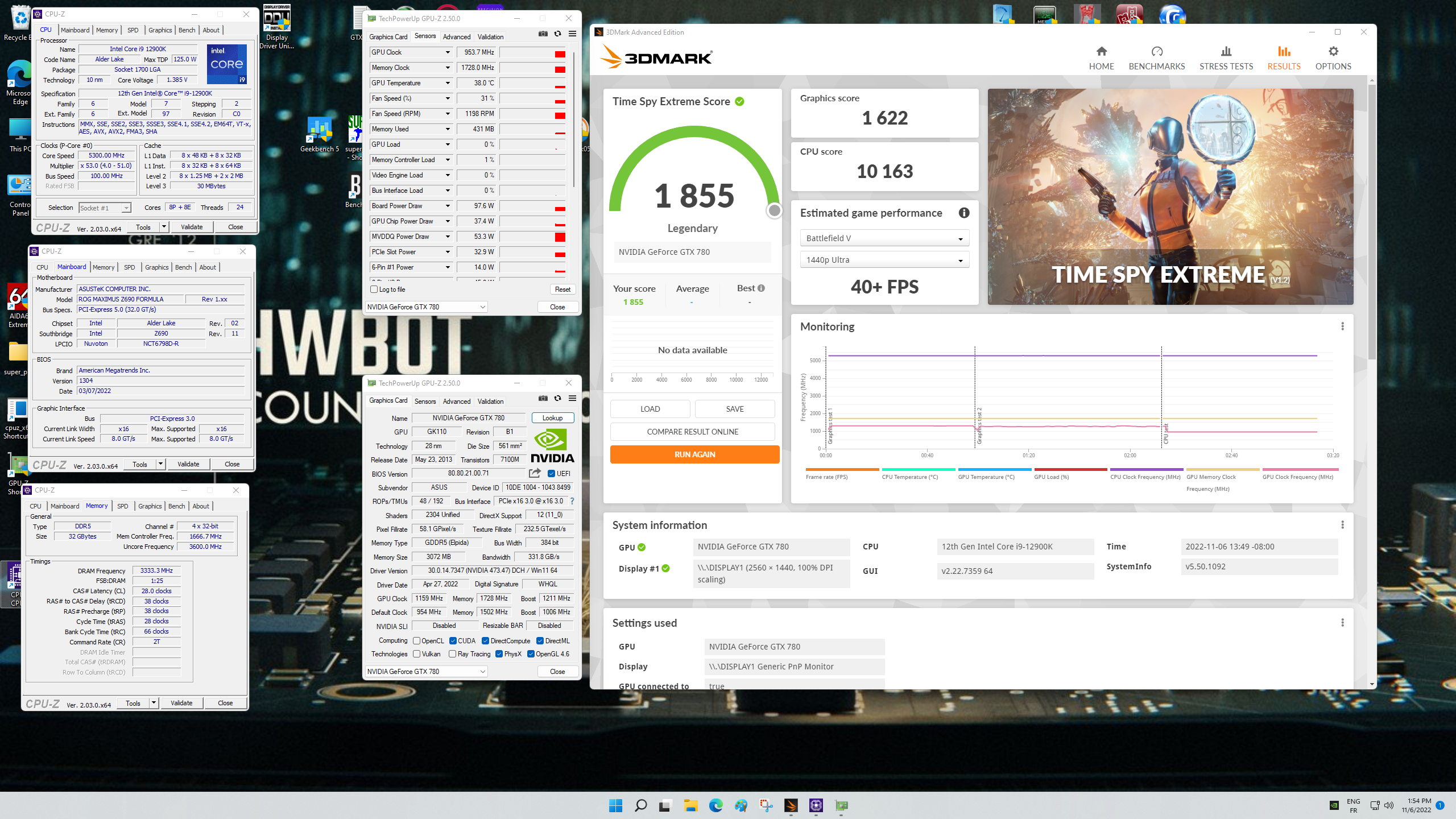Open File Explorer from taskbar
The height and width of the screenshot is (819, 1456).
tap(690, 805)
